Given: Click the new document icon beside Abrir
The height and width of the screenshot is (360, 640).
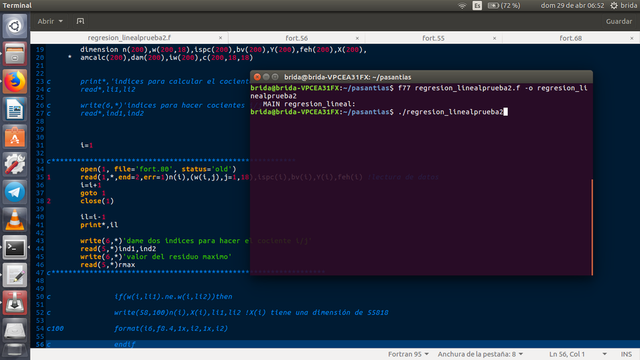Looking at the screenshot, I should (80, 21).
